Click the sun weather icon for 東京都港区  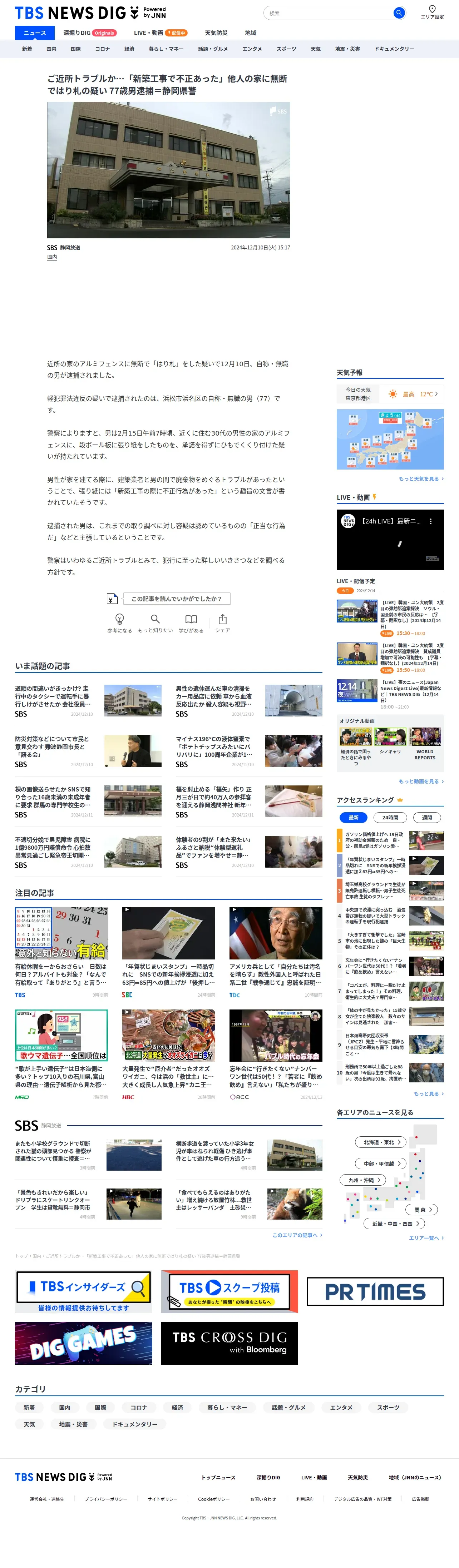pyautogui.click(x=393, y=395)
